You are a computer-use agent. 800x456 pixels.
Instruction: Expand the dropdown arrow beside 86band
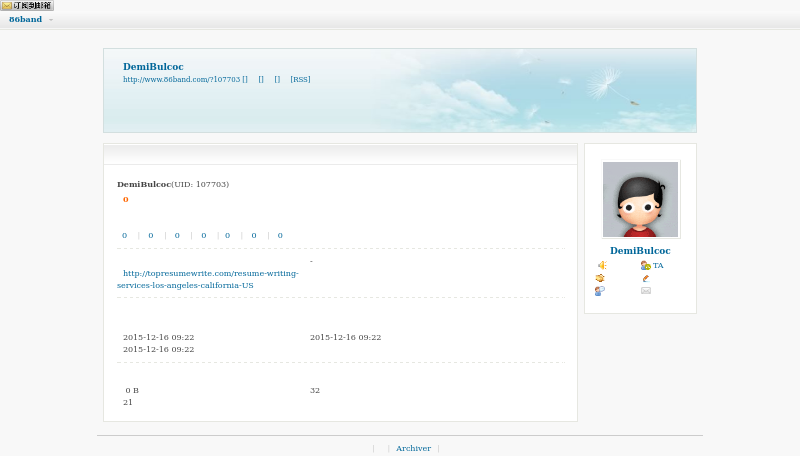click(51, 20)
